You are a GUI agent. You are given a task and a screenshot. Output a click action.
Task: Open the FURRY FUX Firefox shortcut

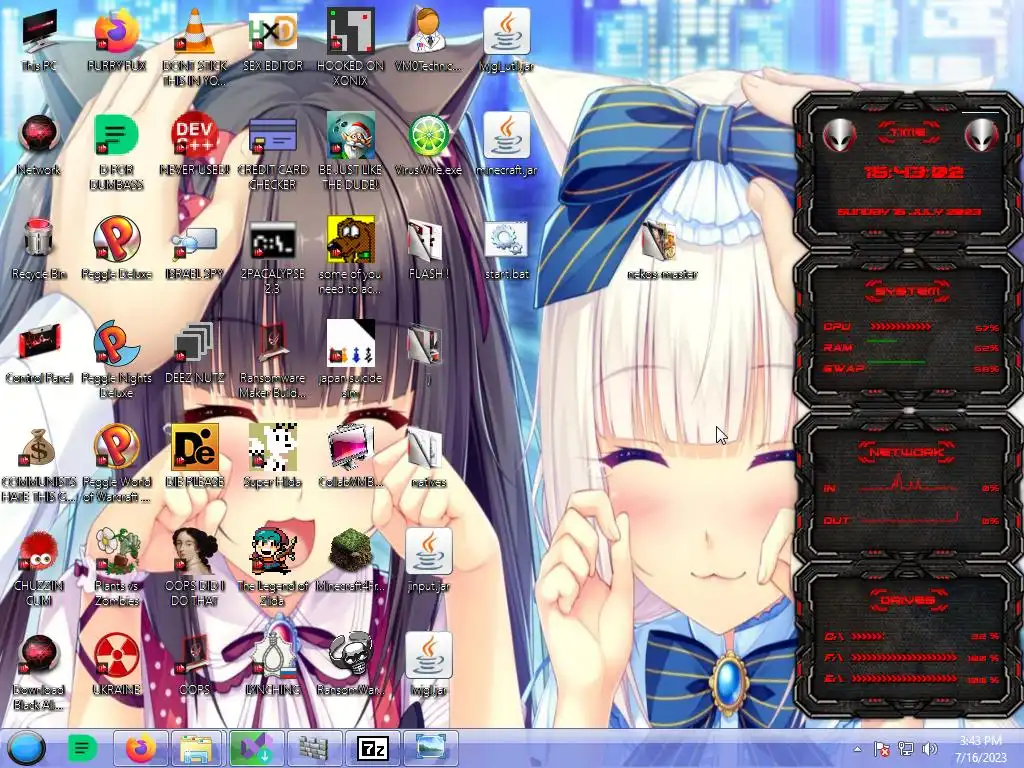[116, 40]
